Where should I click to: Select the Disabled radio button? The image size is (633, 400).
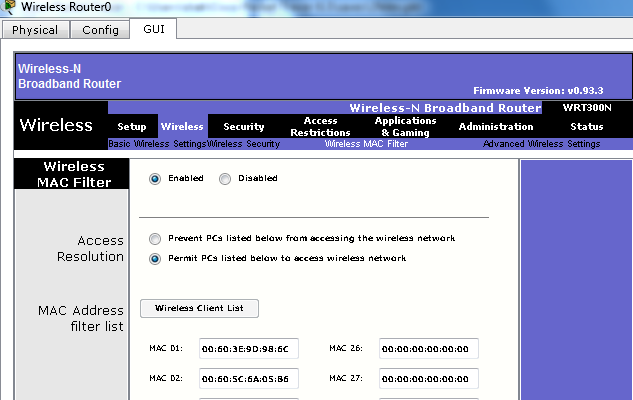(x=225, y=179)
